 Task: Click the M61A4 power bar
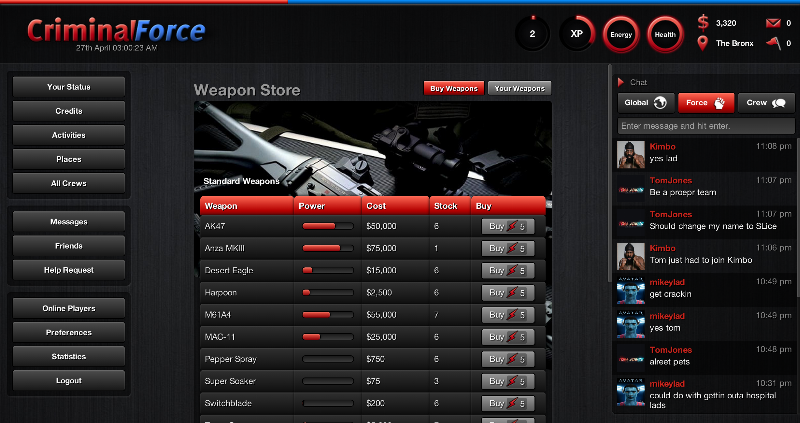point(328,315)
